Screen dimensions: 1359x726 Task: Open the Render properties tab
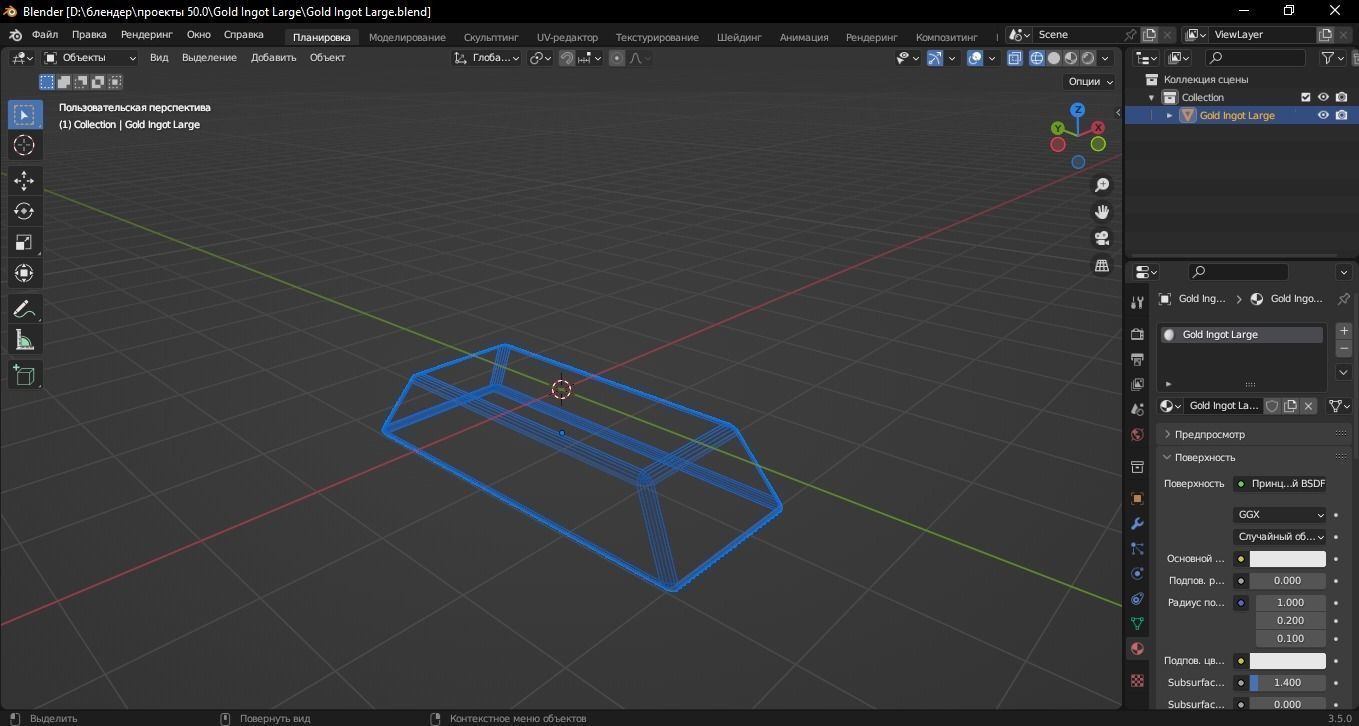pyautogui.click(x=1137, y=334)
